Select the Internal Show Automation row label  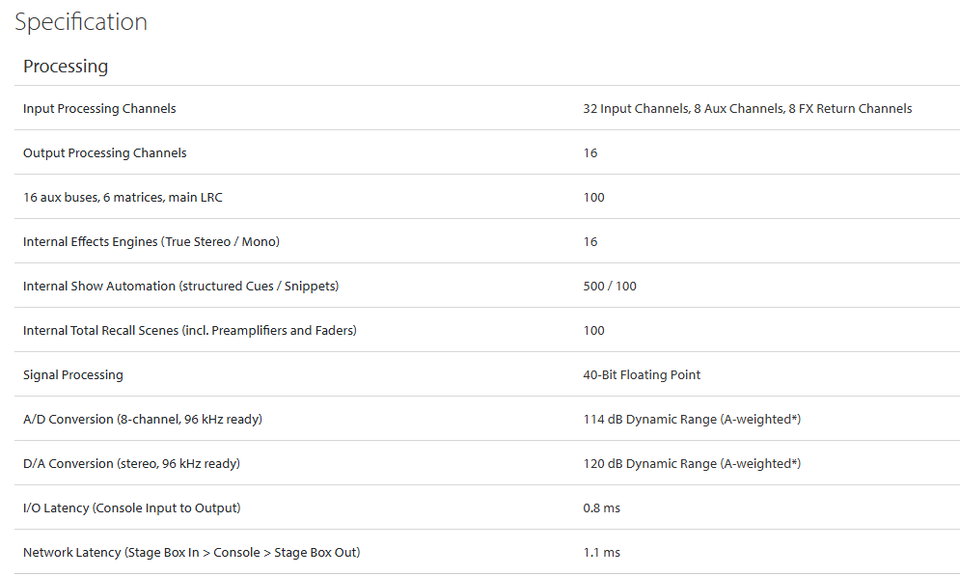coord(181,286)
